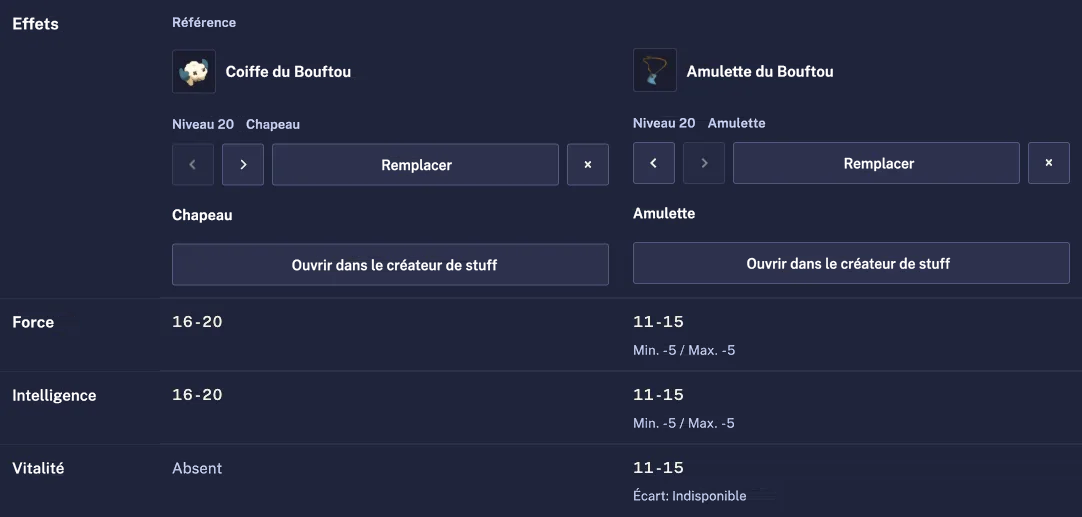Screen dimensions: 1082x517
Task: Select the Coiffe du Bouftou title
Action: [x=288, y=72]
